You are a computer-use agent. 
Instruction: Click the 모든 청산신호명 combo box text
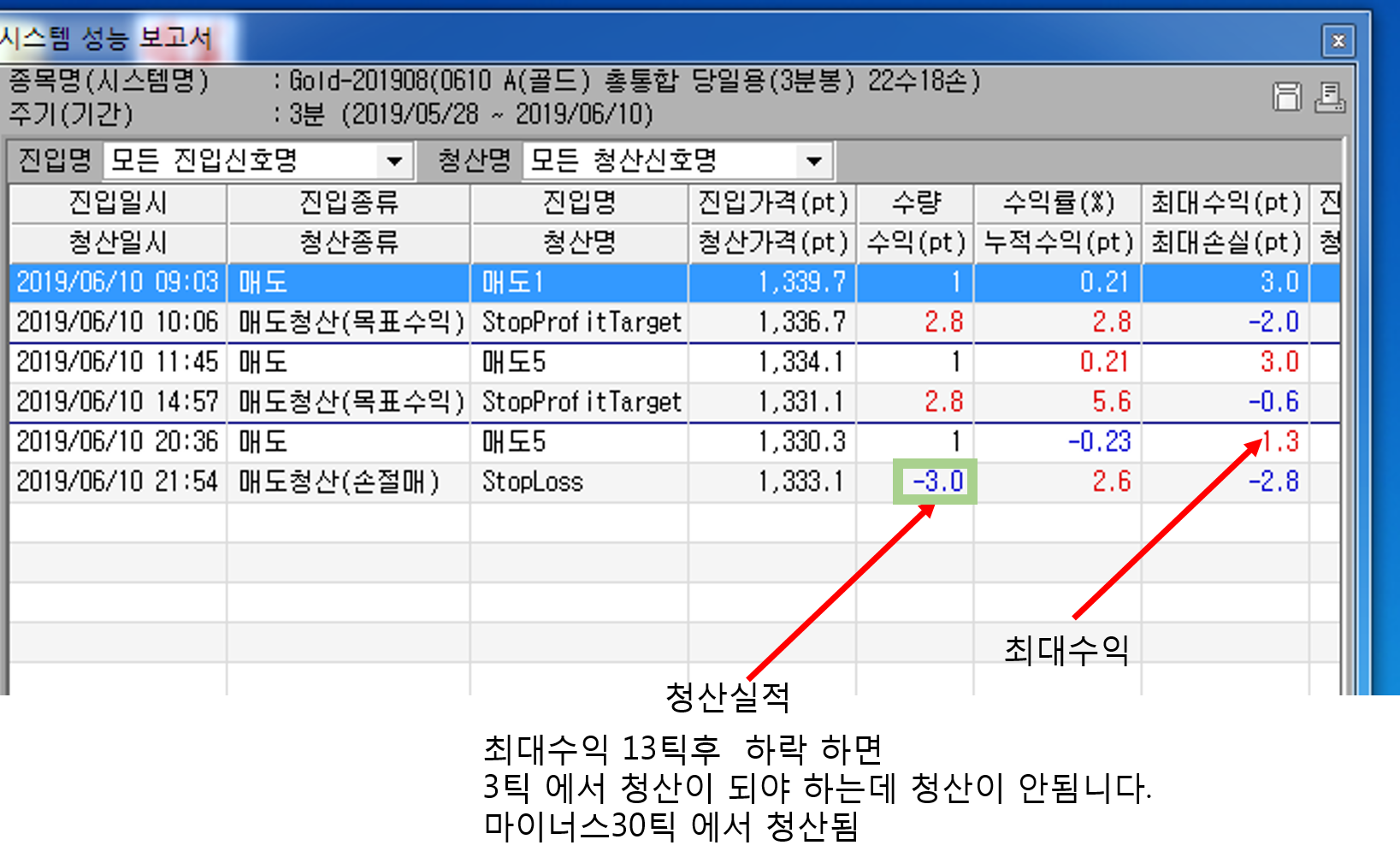[623, 161]
